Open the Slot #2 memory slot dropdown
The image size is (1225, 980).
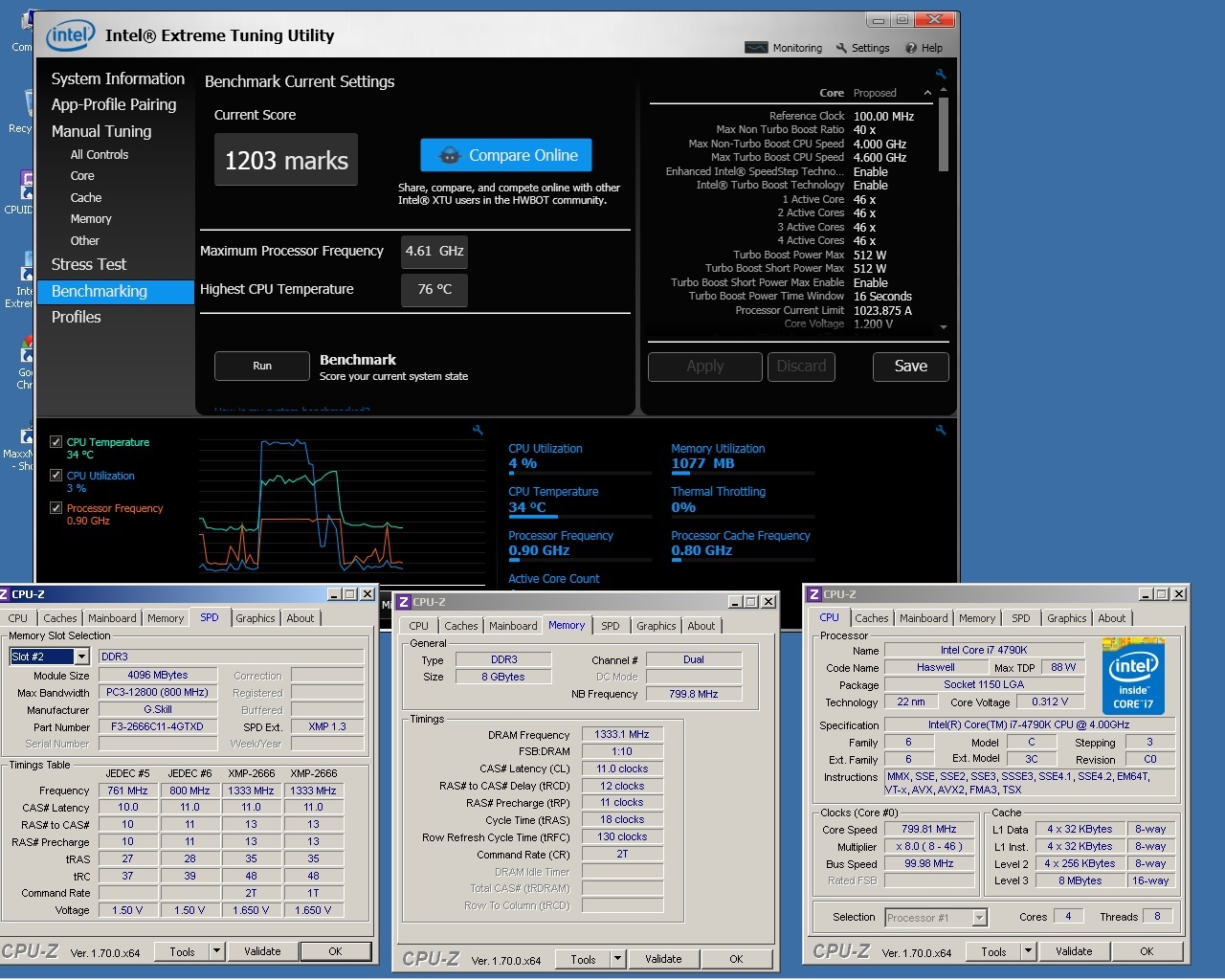click(81, 657)
